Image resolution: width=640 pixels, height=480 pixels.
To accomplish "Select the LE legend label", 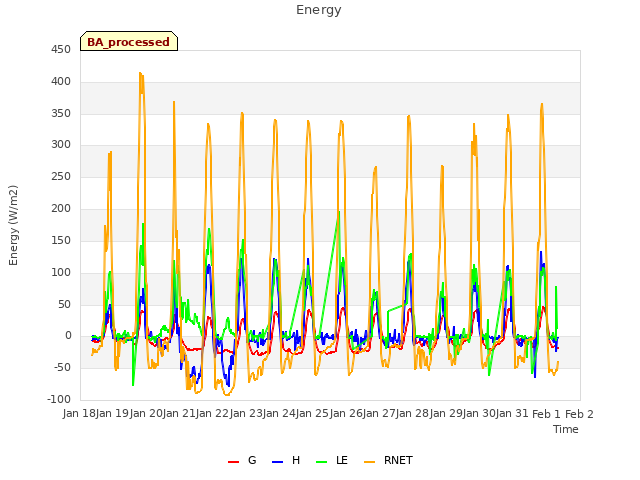I will (x=342, y=460).
